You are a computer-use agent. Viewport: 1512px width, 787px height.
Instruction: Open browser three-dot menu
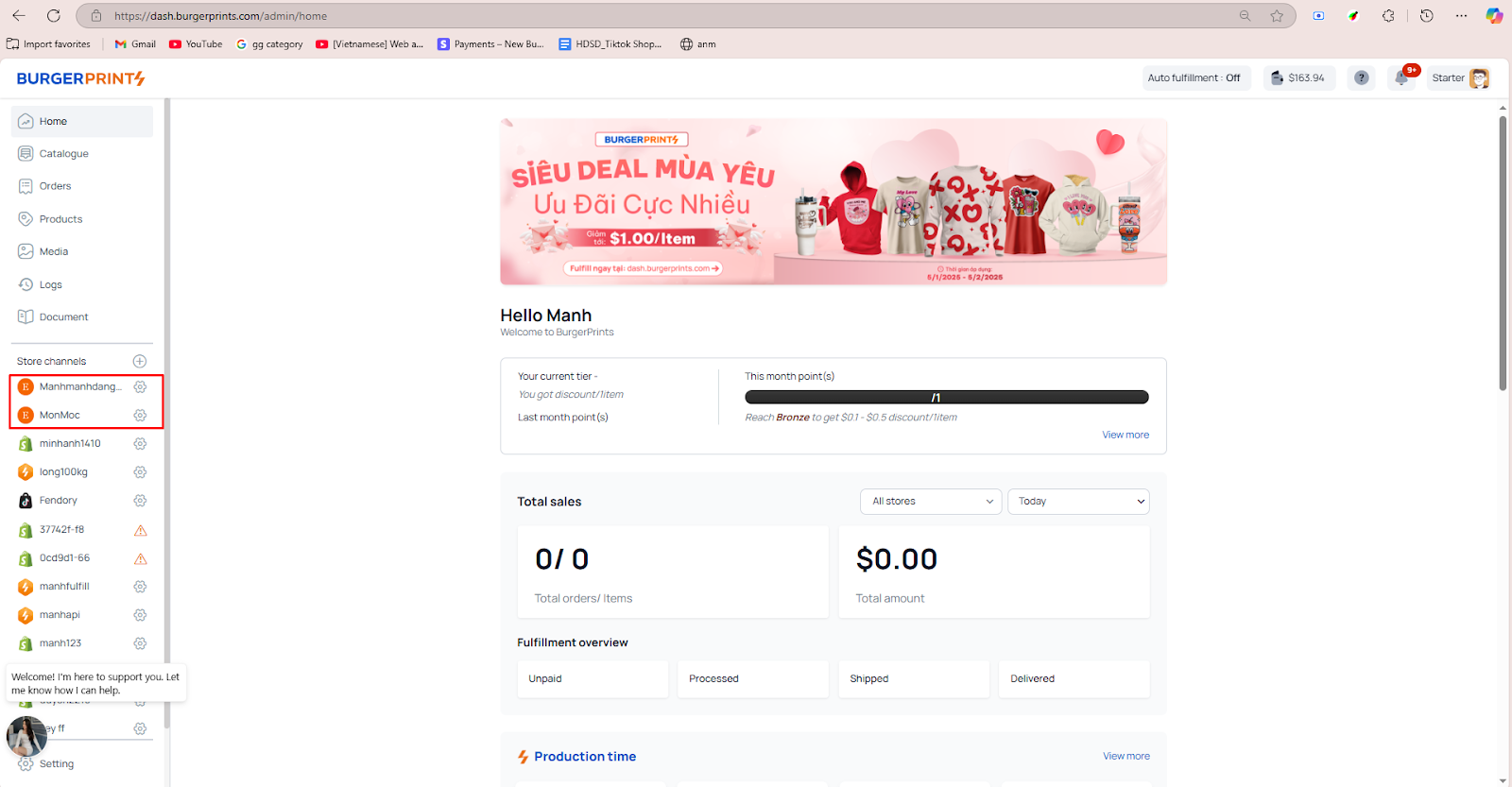coord(1461,15)
